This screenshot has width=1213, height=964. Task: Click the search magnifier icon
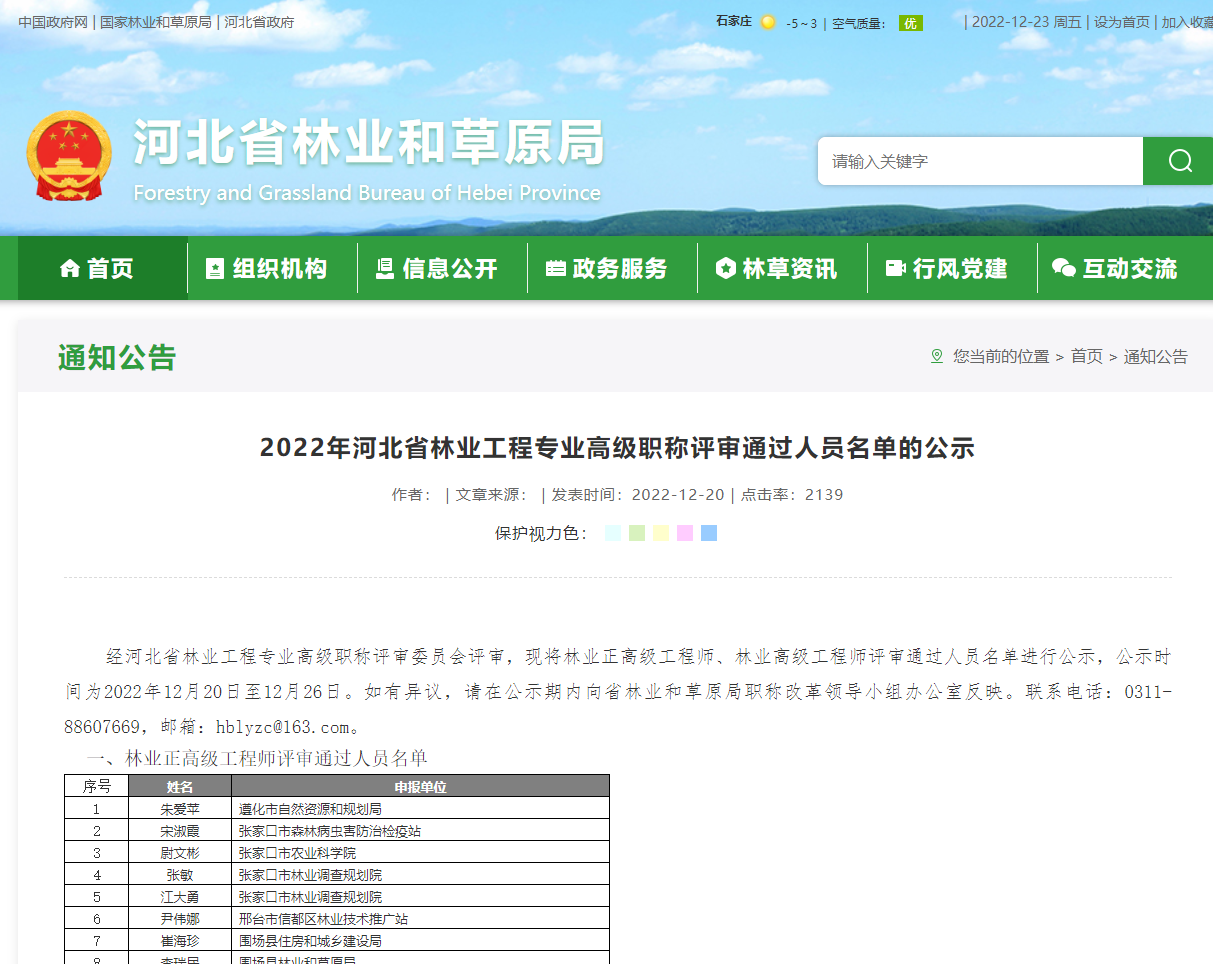[x=1178, y=161]
